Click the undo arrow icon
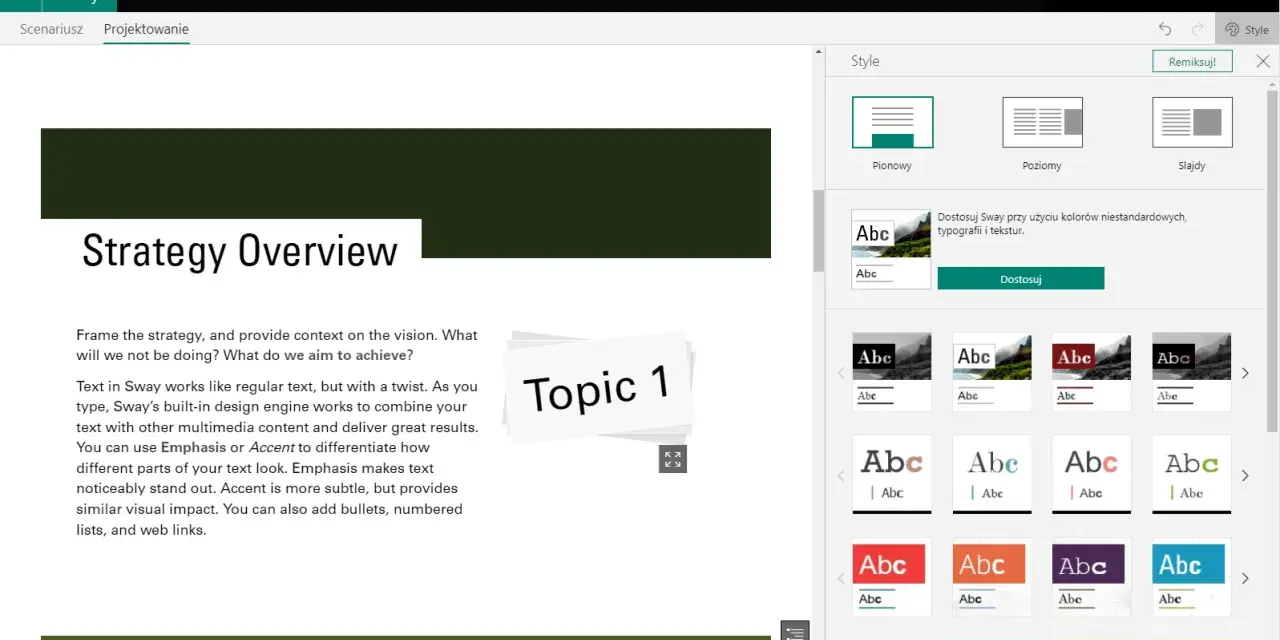The height and width of the screenshot is (640, 1280). pos(1165,29)
